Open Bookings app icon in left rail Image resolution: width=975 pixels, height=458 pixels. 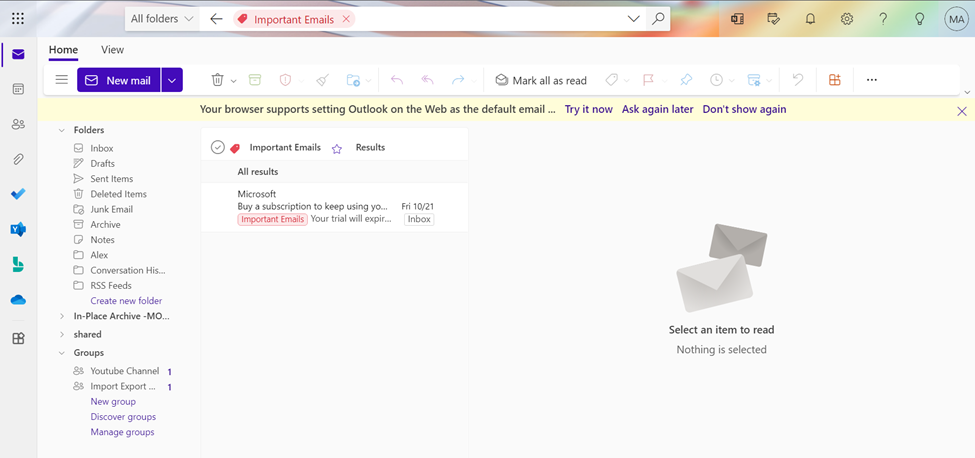coord(18,265)
